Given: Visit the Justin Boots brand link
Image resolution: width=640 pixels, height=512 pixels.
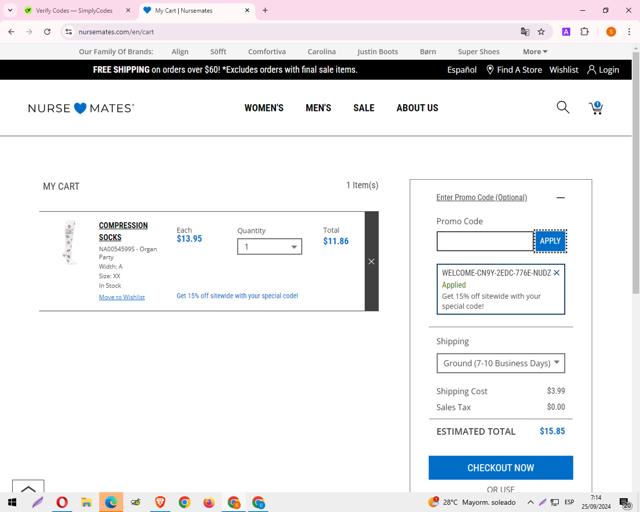Looking at the screenshot, I should click(378, 51).
